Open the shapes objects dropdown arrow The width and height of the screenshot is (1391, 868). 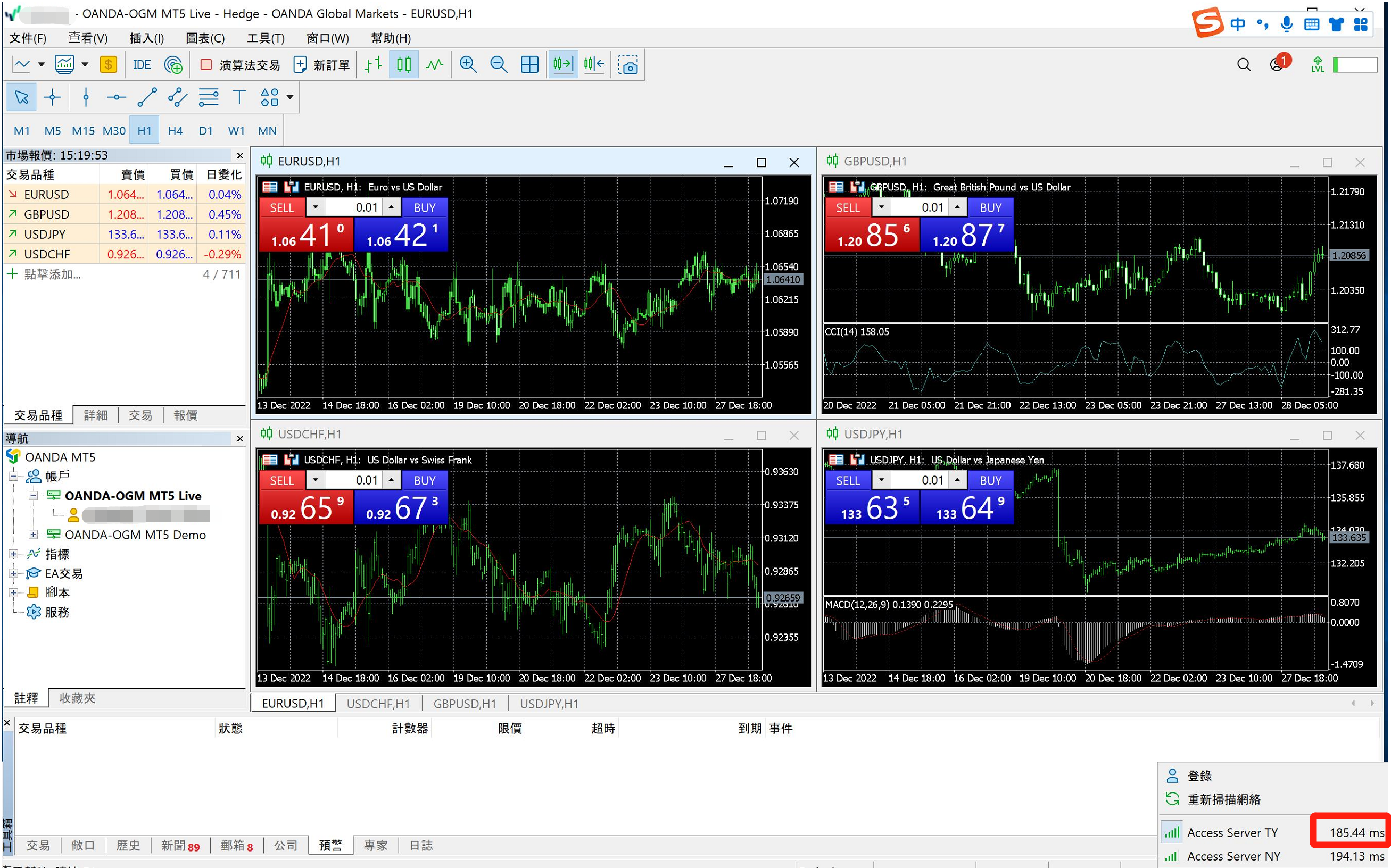[290, 97]
